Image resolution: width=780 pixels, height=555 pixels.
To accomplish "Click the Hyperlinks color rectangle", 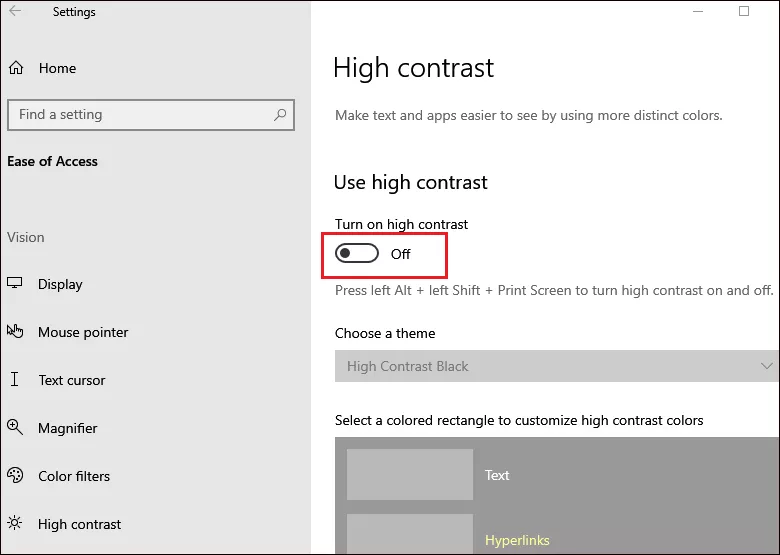I will coord(410,534).
